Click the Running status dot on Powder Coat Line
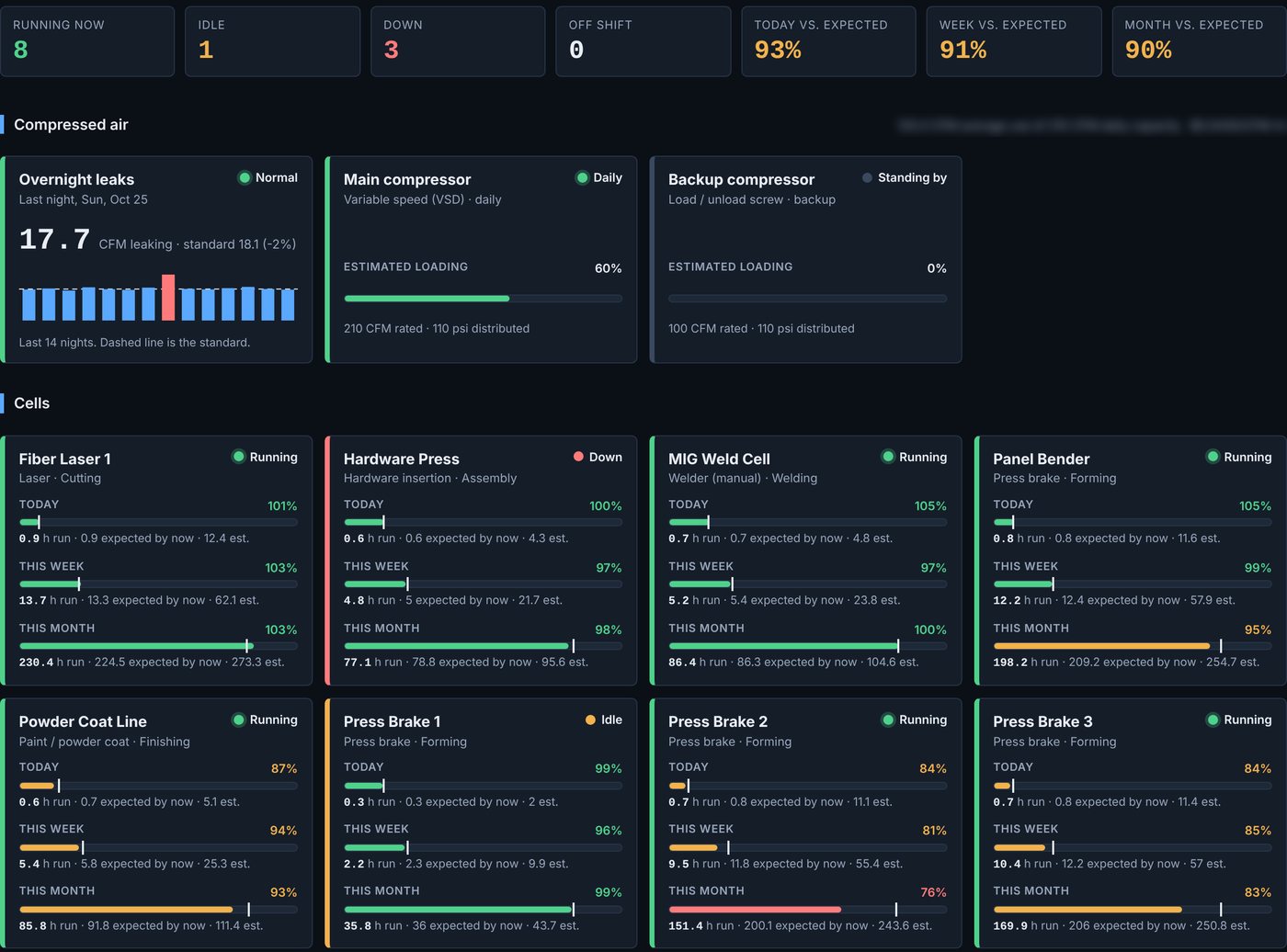 (238, 720)
